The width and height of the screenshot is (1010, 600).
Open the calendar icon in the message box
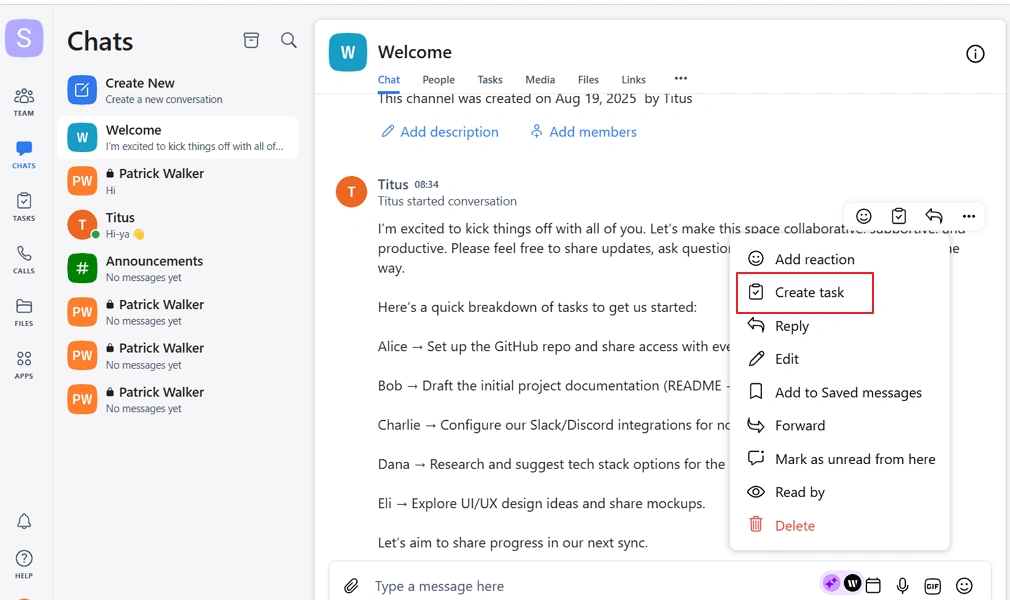(x=873, y=585)
